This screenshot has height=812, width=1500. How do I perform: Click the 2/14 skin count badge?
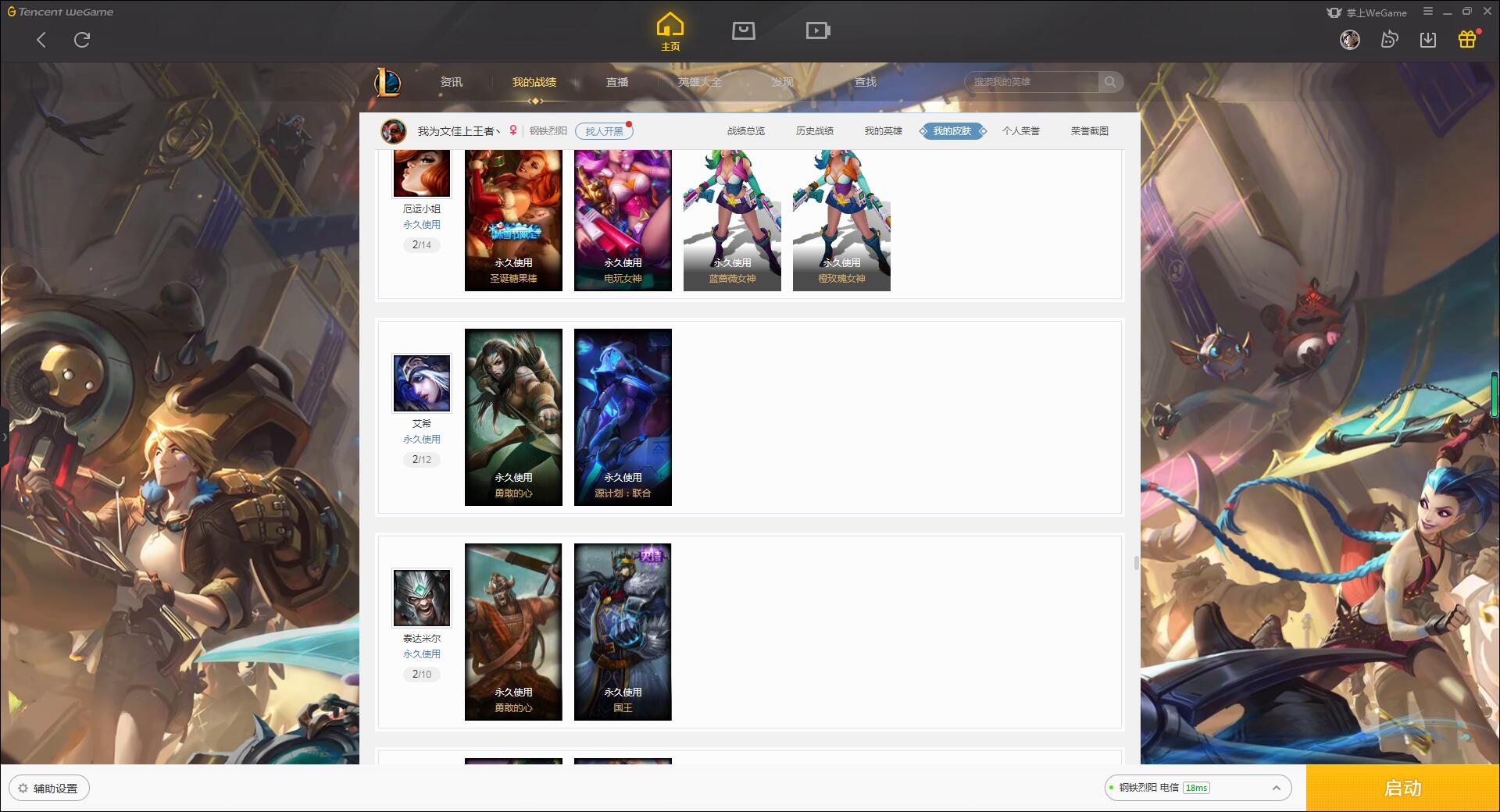coord(422,245)
